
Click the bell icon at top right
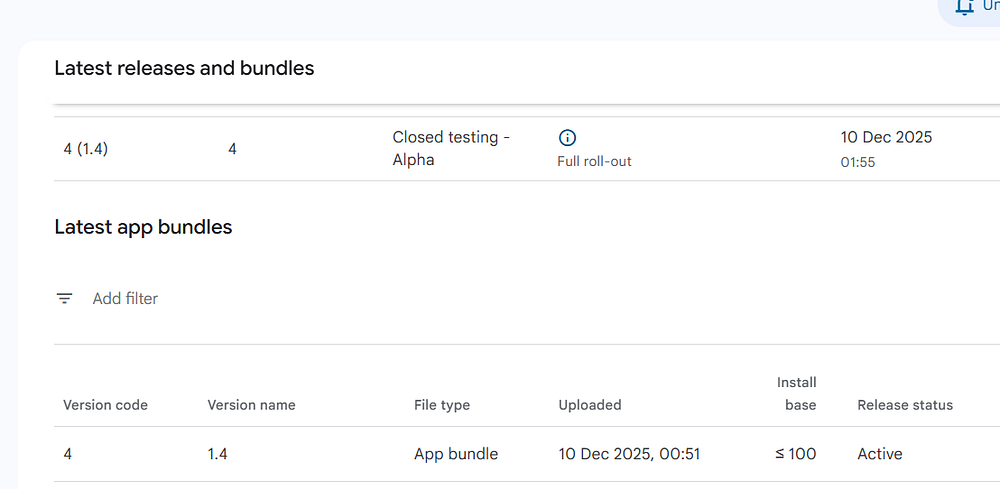tap(964, 6)
